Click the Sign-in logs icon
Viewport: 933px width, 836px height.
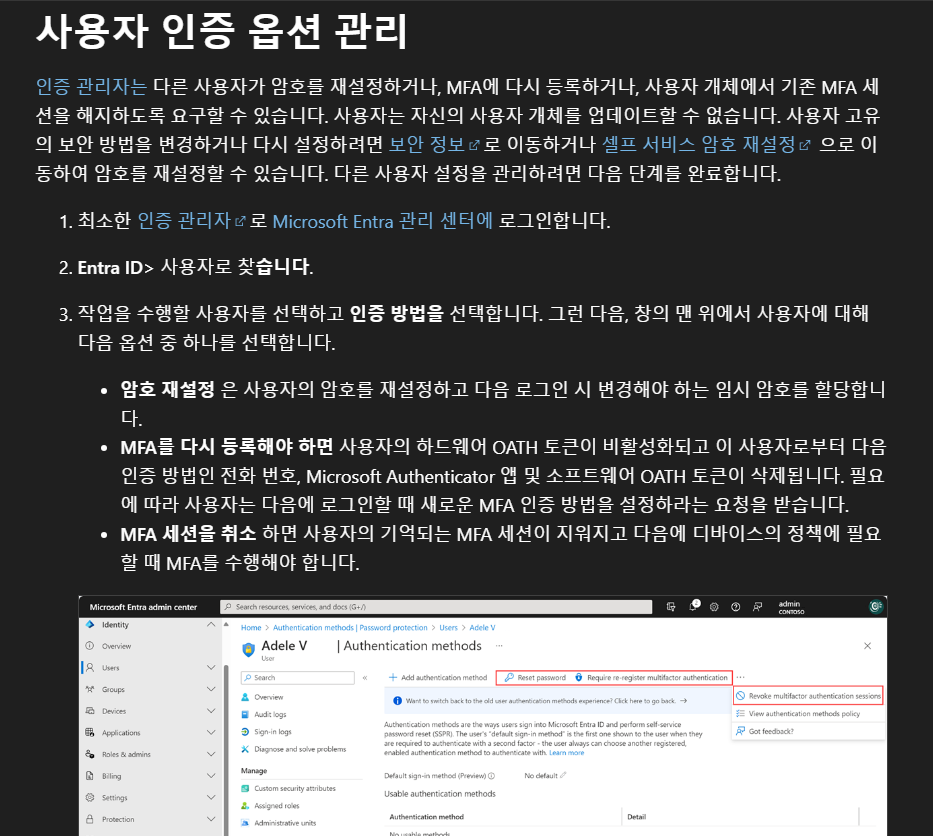point(245,731)
